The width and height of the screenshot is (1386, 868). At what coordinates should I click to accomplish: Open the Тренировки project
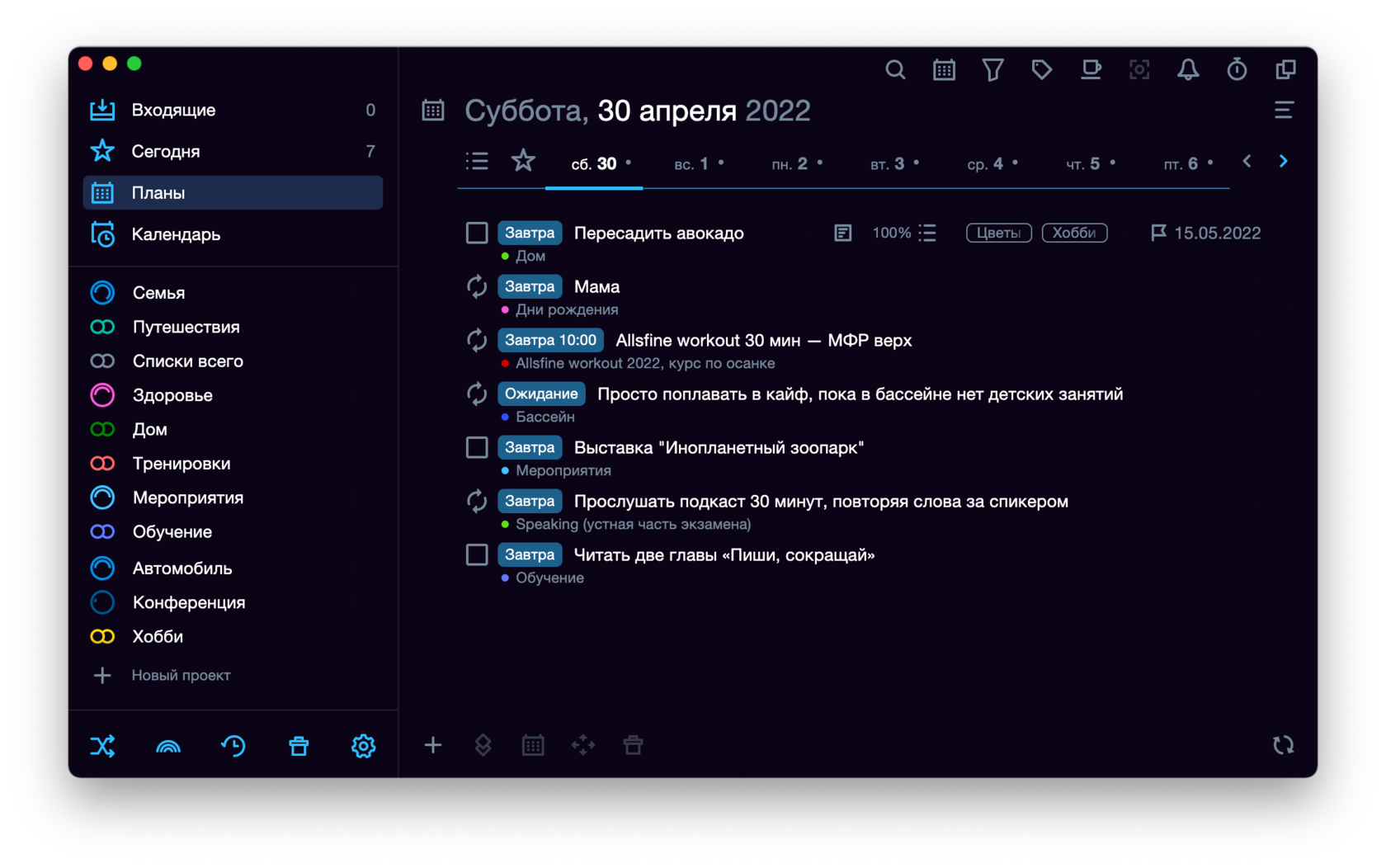pyautogui.click(x=181, y=464)
